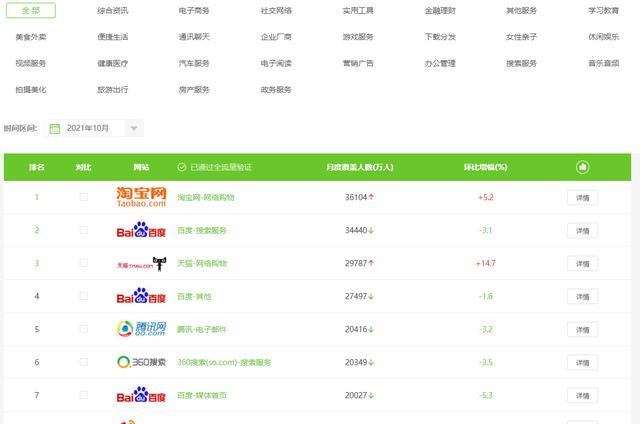
Task: Click the Tmall cat logo in row 3
Action: (141, 264)
